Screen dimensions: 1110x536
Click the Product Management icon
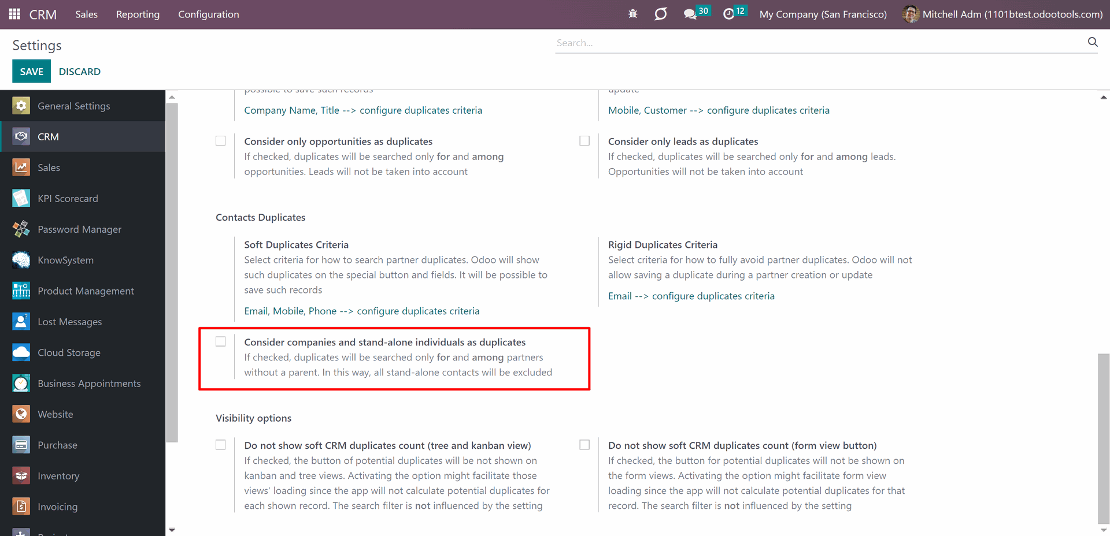(21, 291)
